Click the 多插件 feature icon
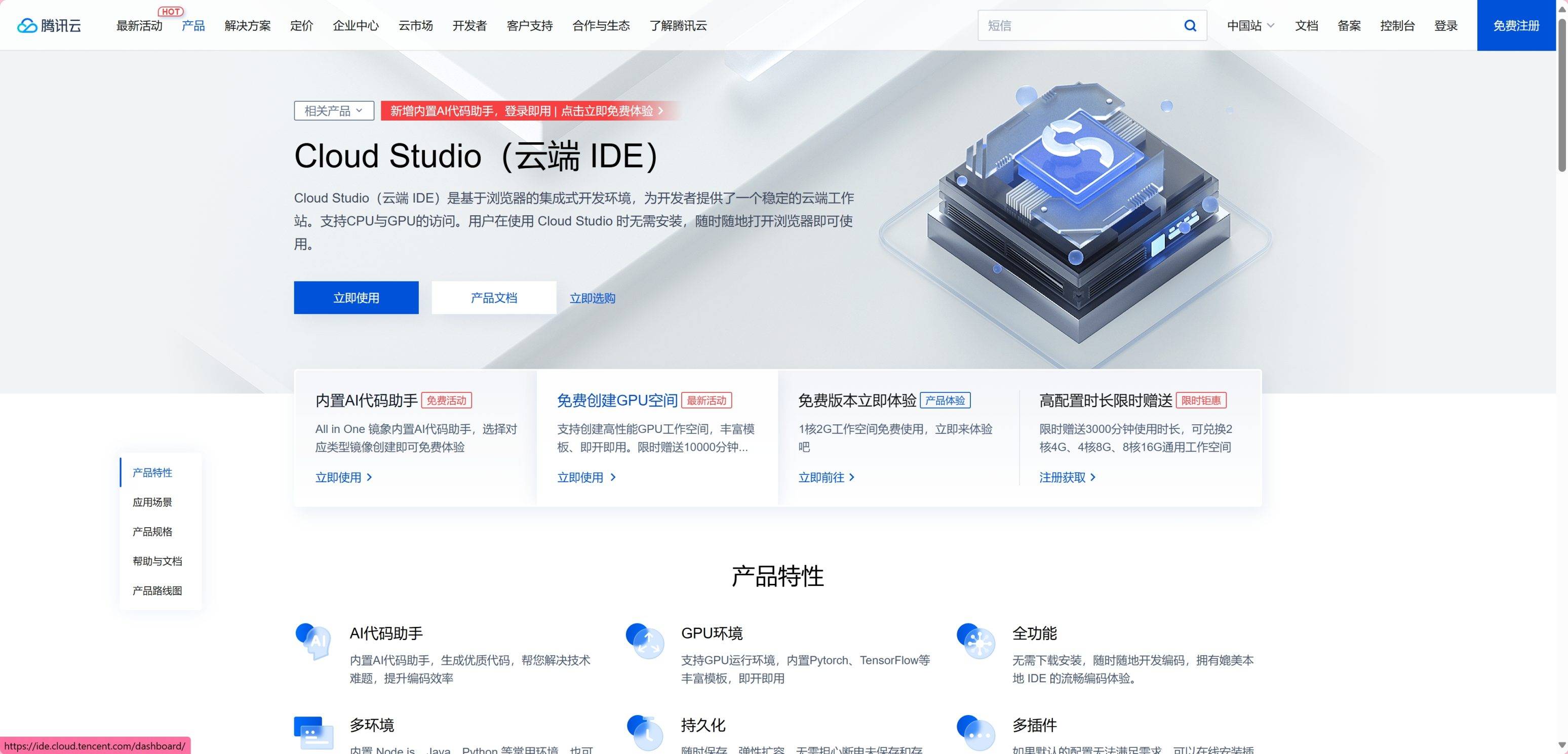1568x754 pixels. [x=976, y=733]
